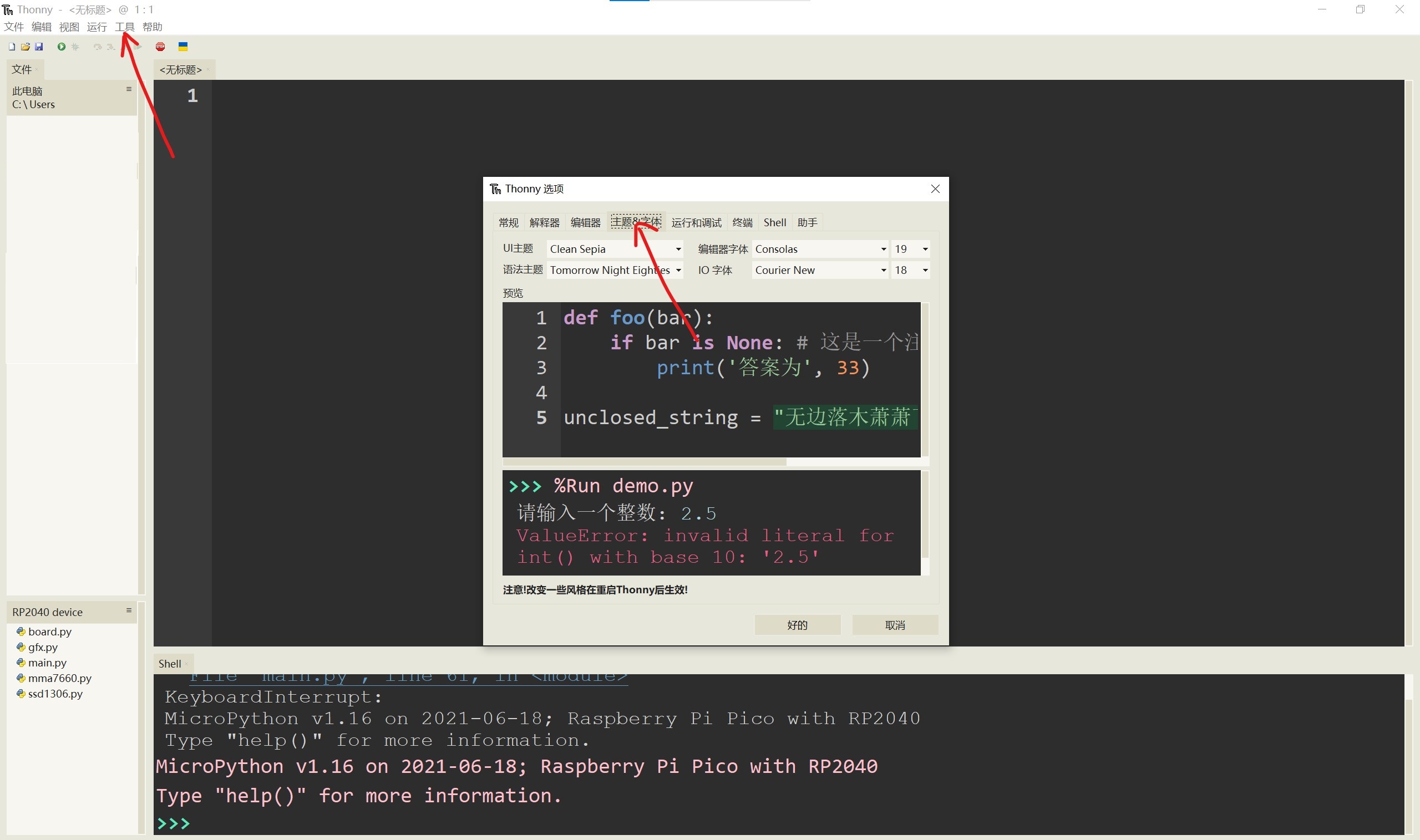Open the 视图 menu

click(x=69, y=27)
